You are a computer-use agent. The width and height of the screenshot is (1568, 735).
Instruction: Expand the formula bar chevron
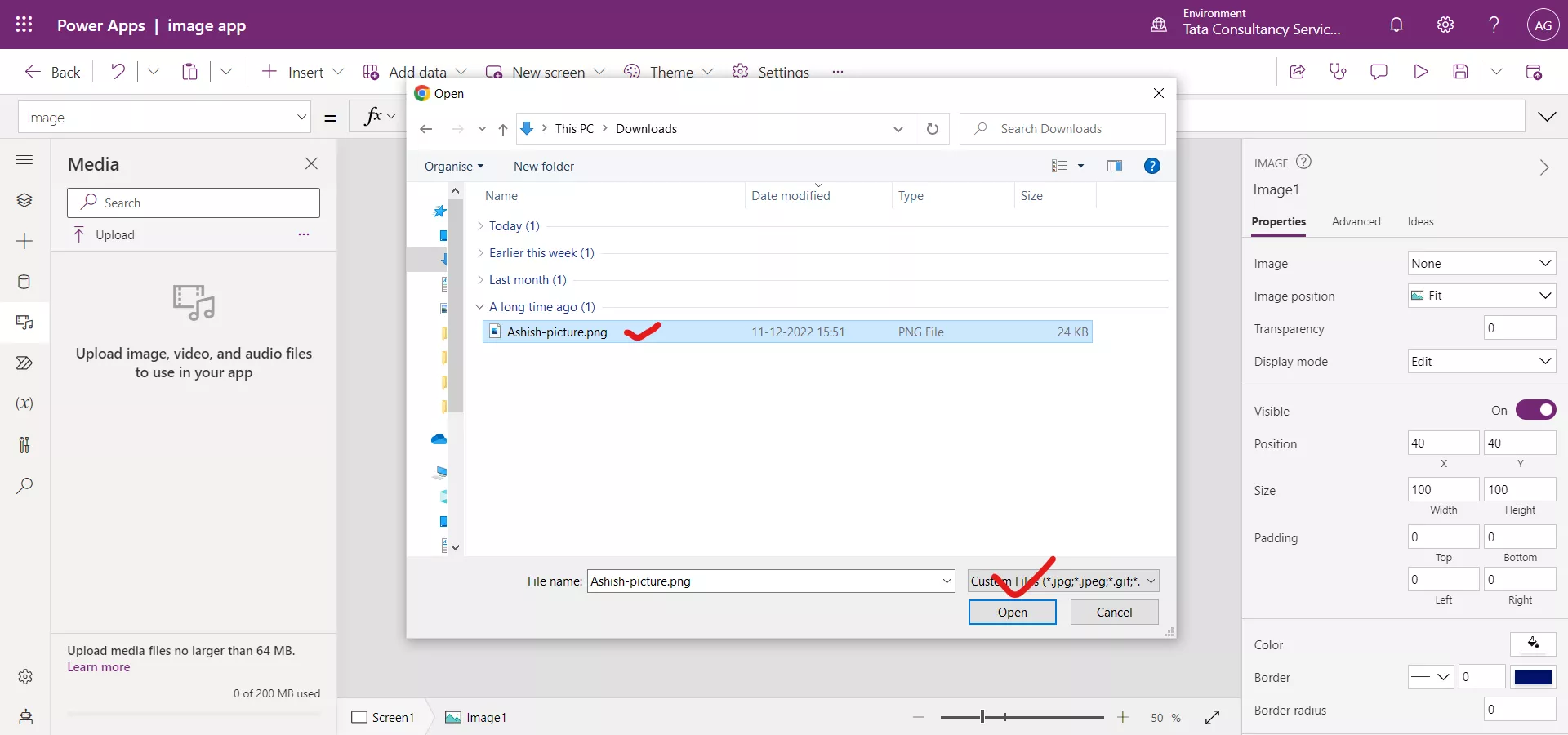pos(1547,117)
